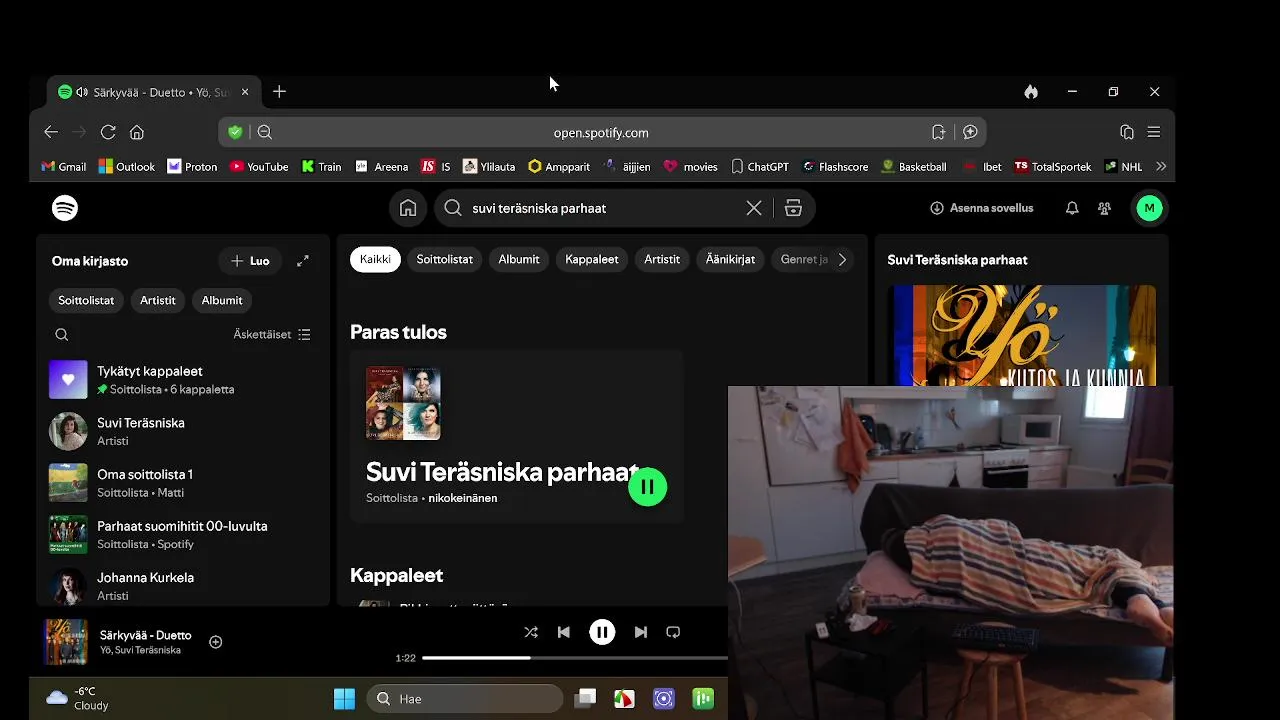Go to Spotify Home via house icon
The width and height of the screenshot is (1280, 720).
click(x=408, y=208)
